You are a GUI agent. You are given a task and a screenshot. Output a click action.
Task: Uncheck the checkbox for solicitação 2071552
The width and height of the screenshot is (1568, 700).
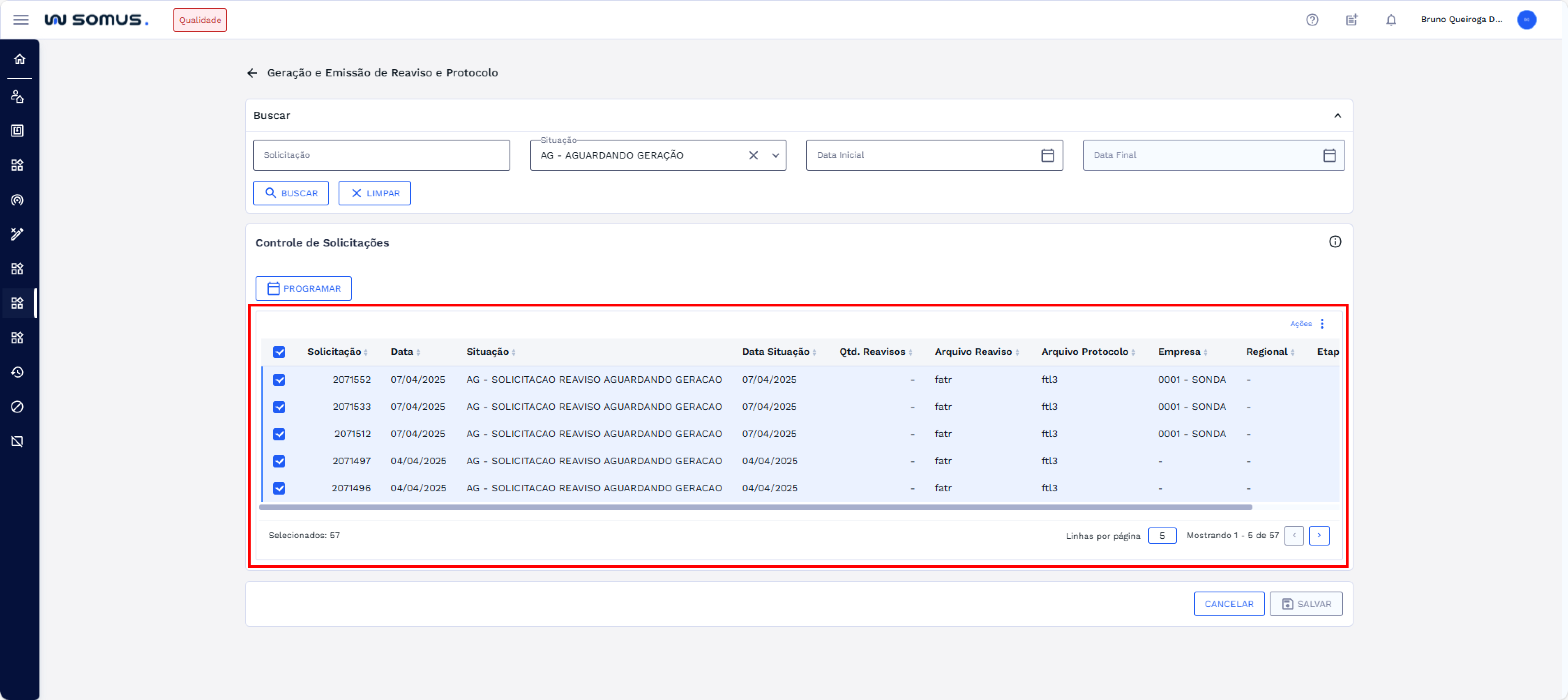[x=279, y=380]
